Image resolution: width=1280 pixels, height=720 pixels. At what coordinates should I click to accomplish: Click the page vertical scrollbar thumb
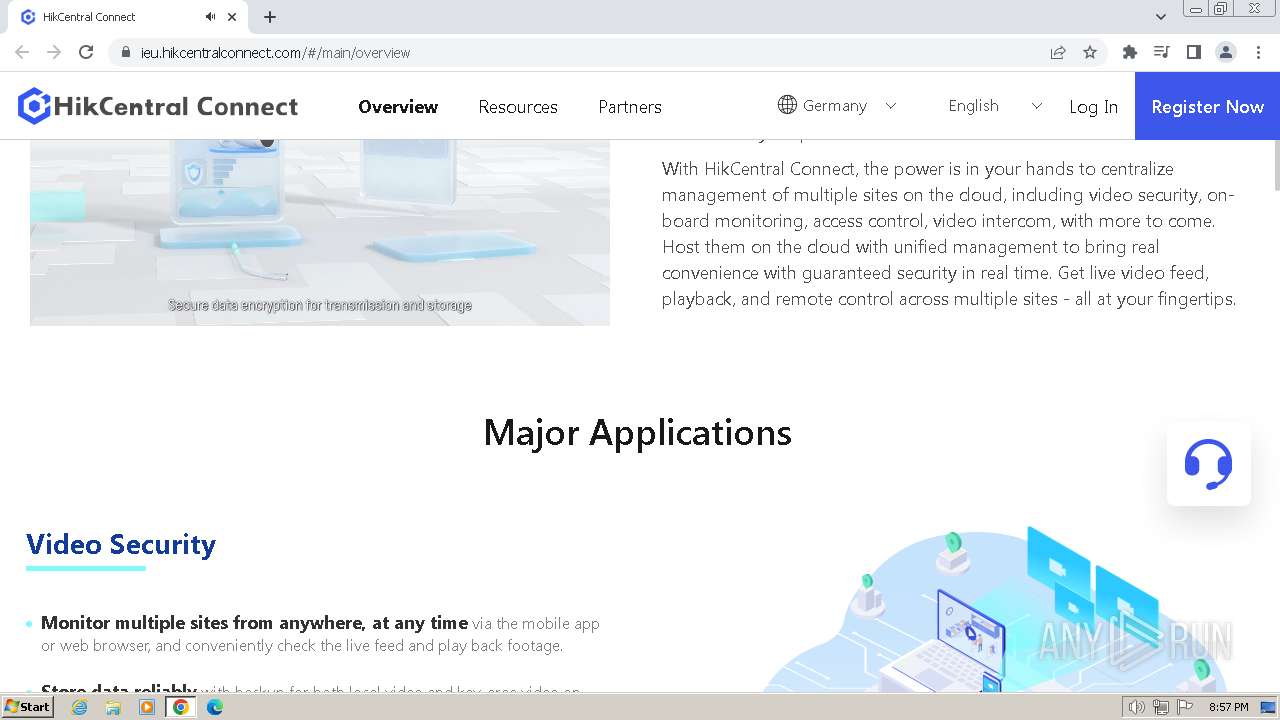1275,165
